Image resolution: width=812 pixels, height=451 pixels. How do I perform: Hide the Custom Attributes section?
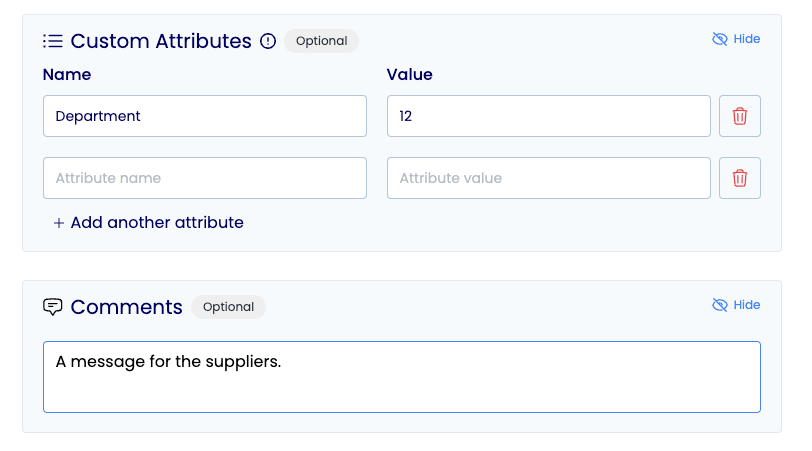click(736, 39)
